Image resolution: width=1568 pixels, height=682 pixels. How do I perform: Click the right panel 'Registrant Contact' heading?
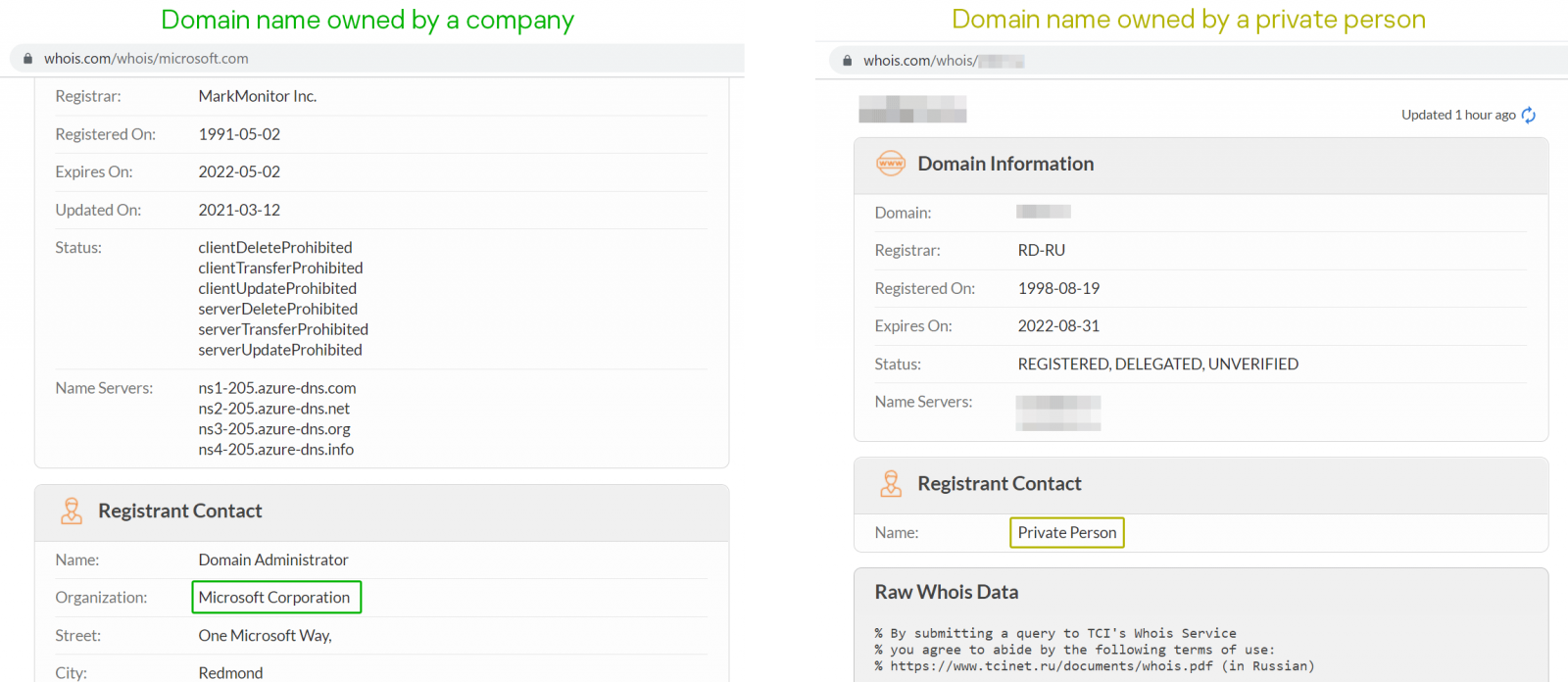(x=1000, y=484)
